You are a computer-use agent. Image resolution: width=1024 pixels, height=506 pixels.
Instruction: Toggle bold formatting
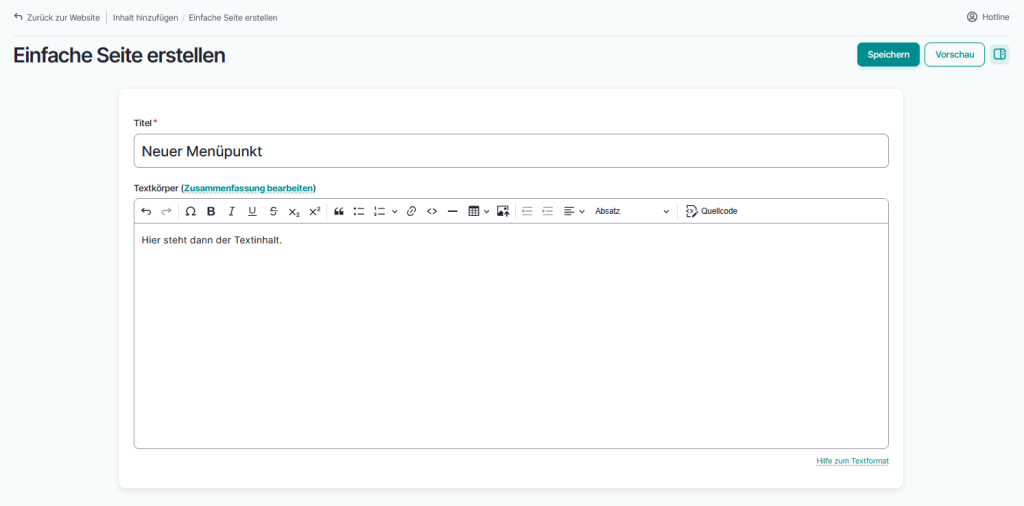pyautogui.click(x=211, y=211)
